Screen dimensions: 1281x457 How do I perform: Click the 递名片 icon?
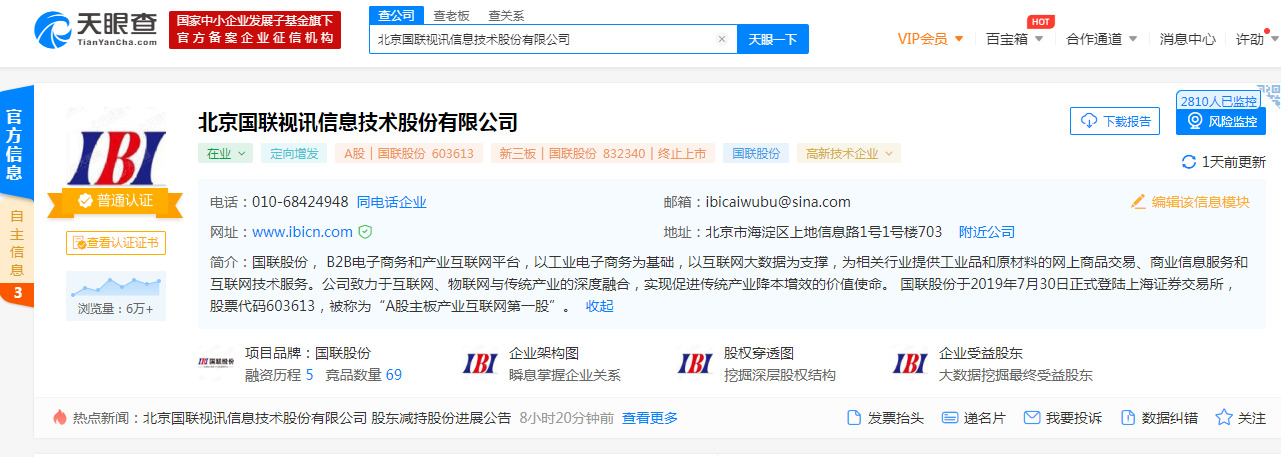(948, 418)
